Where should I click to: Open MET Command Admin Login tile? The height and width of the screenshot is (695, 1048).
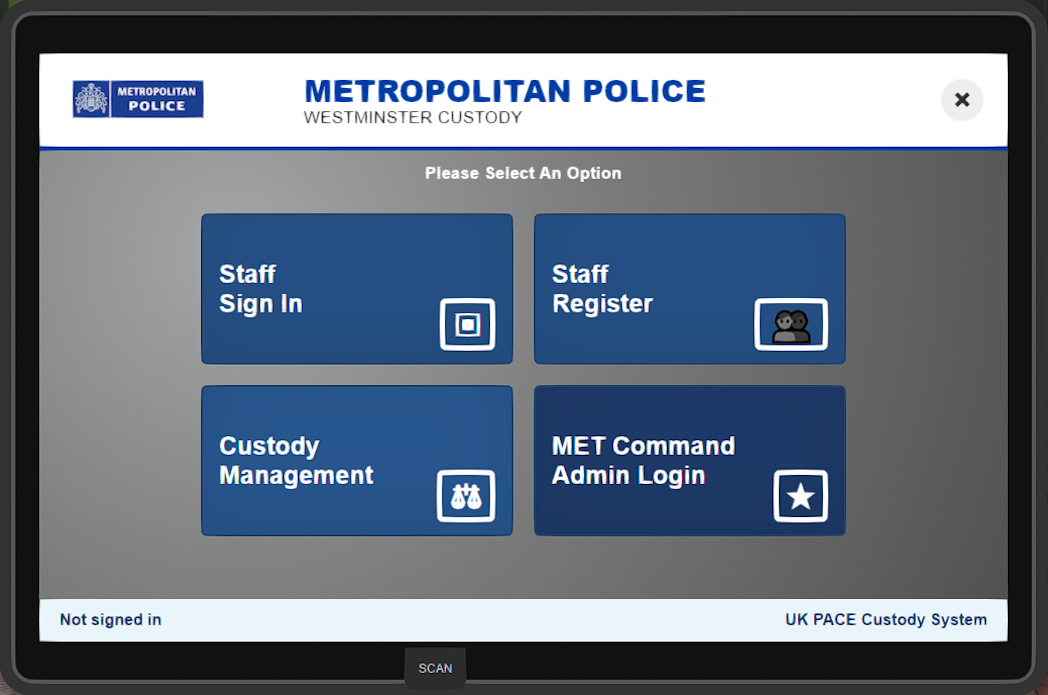[x=690, y=460]
